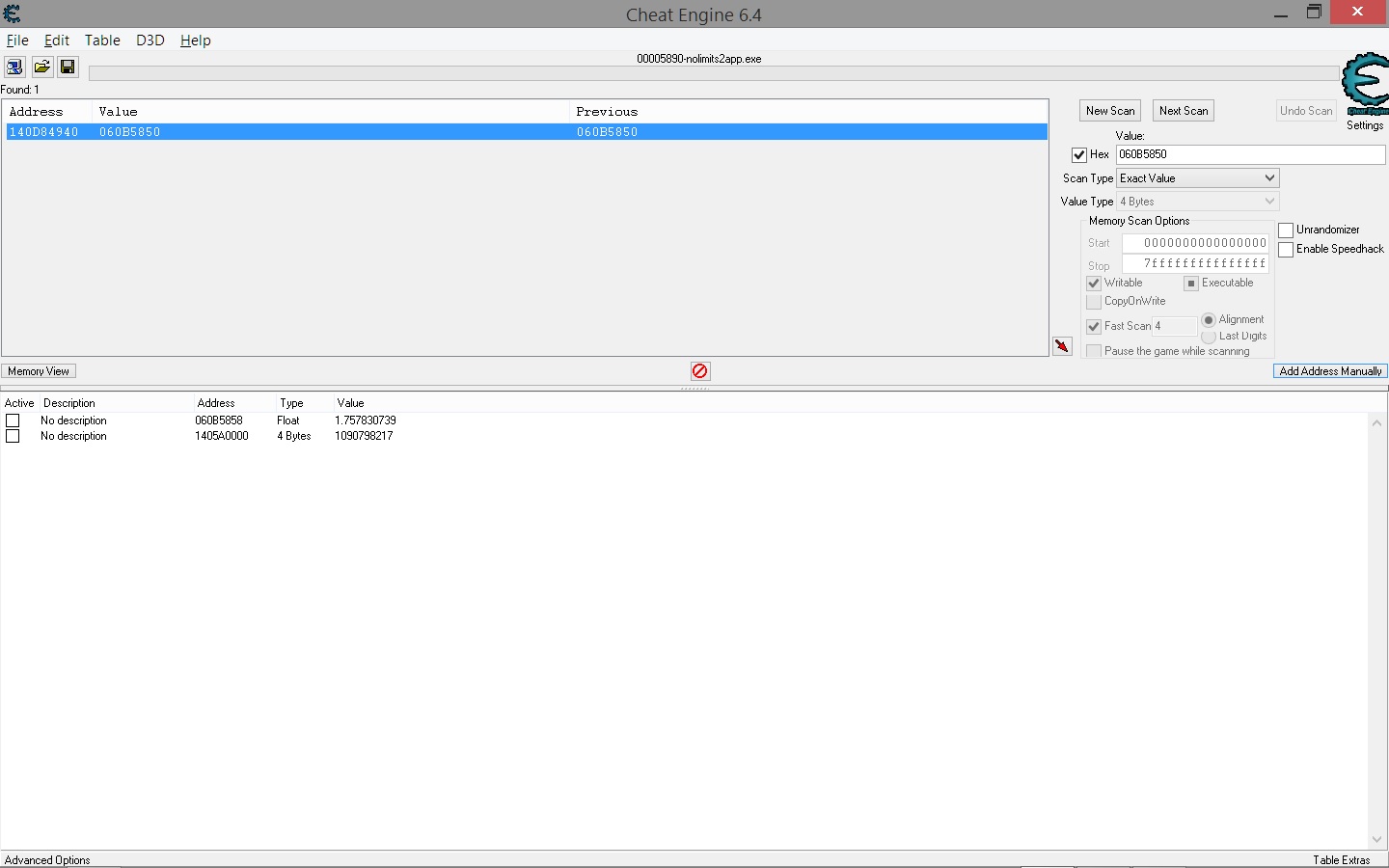Open the Help menu
This screenshot has height=868, width=1389.
(x=195, y=41)
